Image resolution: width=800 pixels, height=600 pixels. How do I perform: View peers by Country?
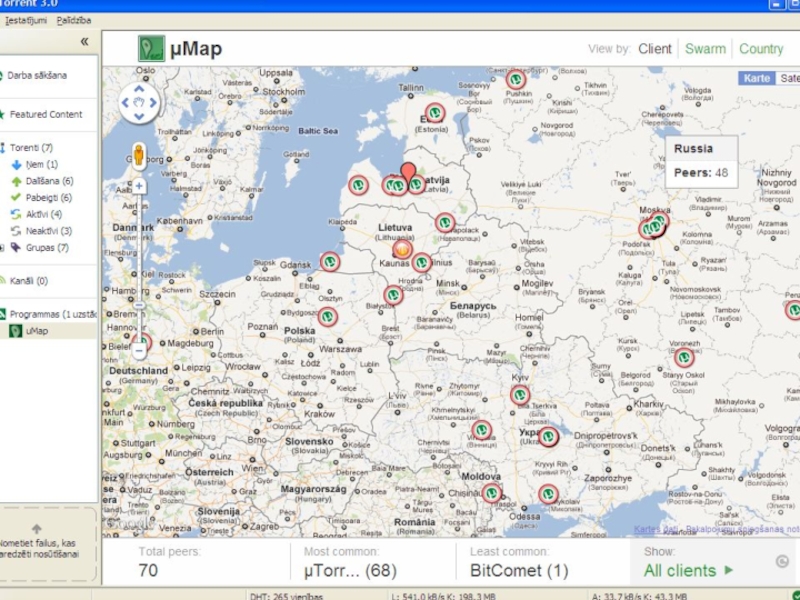761,49
